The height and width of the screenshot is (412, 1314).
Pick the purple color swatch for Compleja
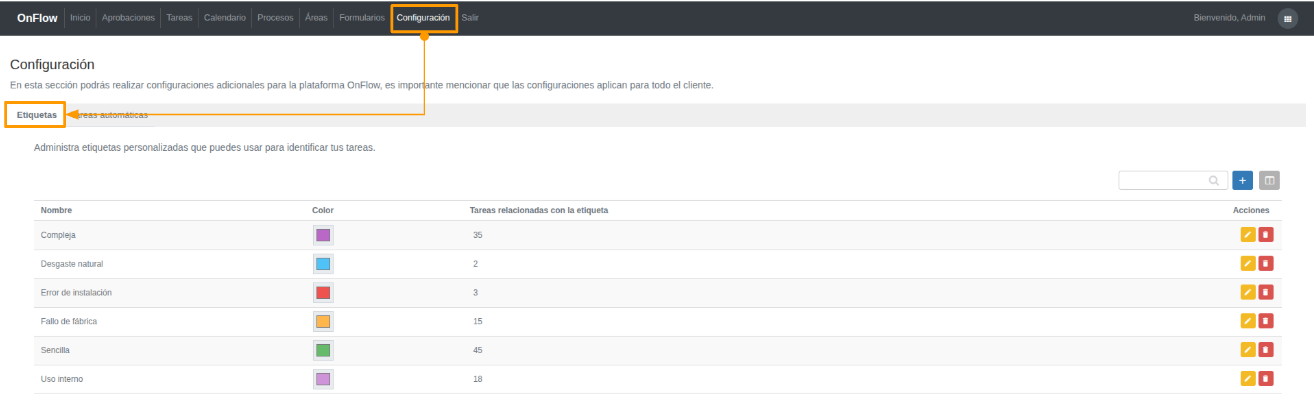(322, 235)
